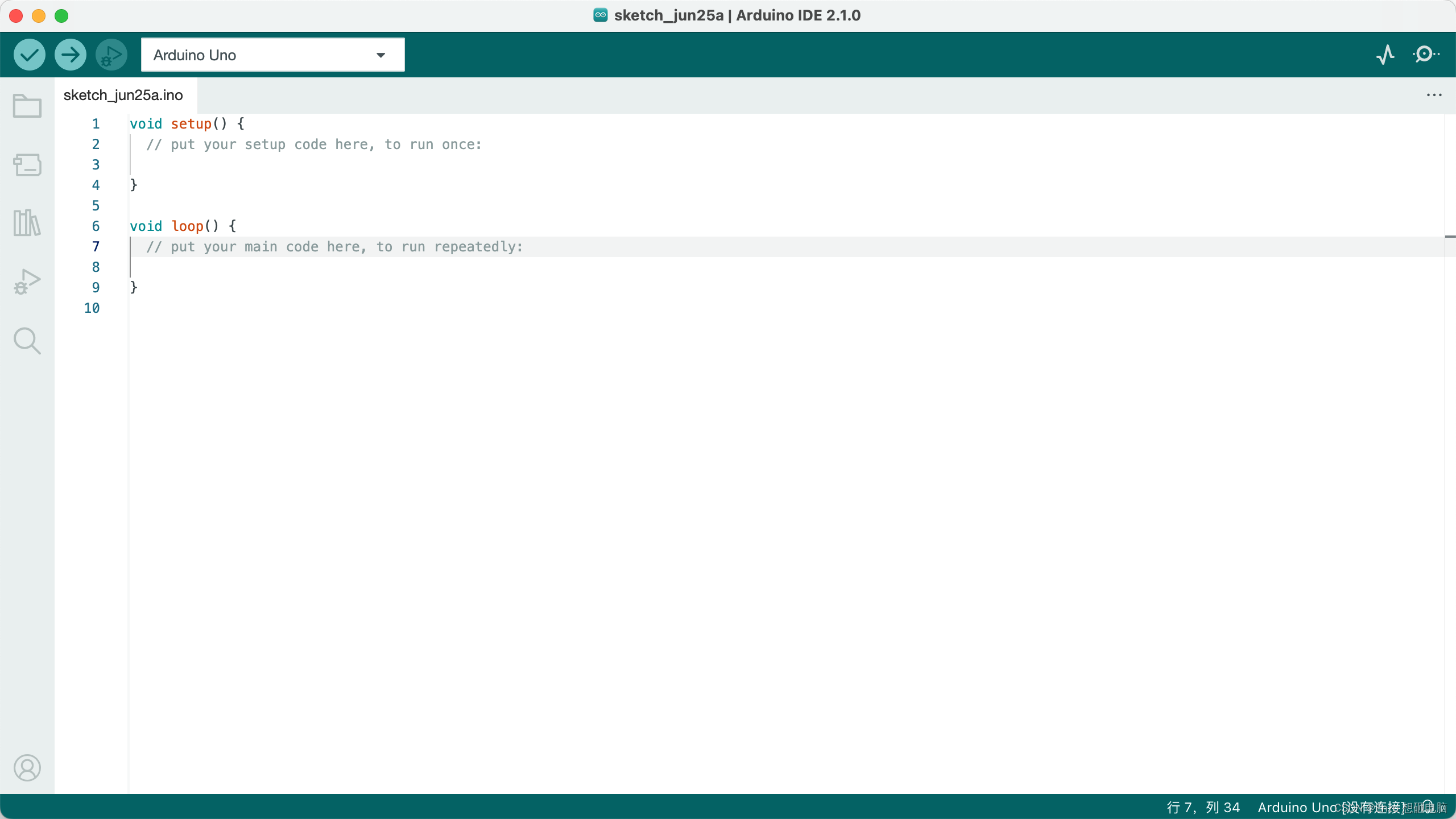This screenshot has width=1456, height=819.
Task: Open the three-dots editor tab menu
Action: tap(1434, 95)
